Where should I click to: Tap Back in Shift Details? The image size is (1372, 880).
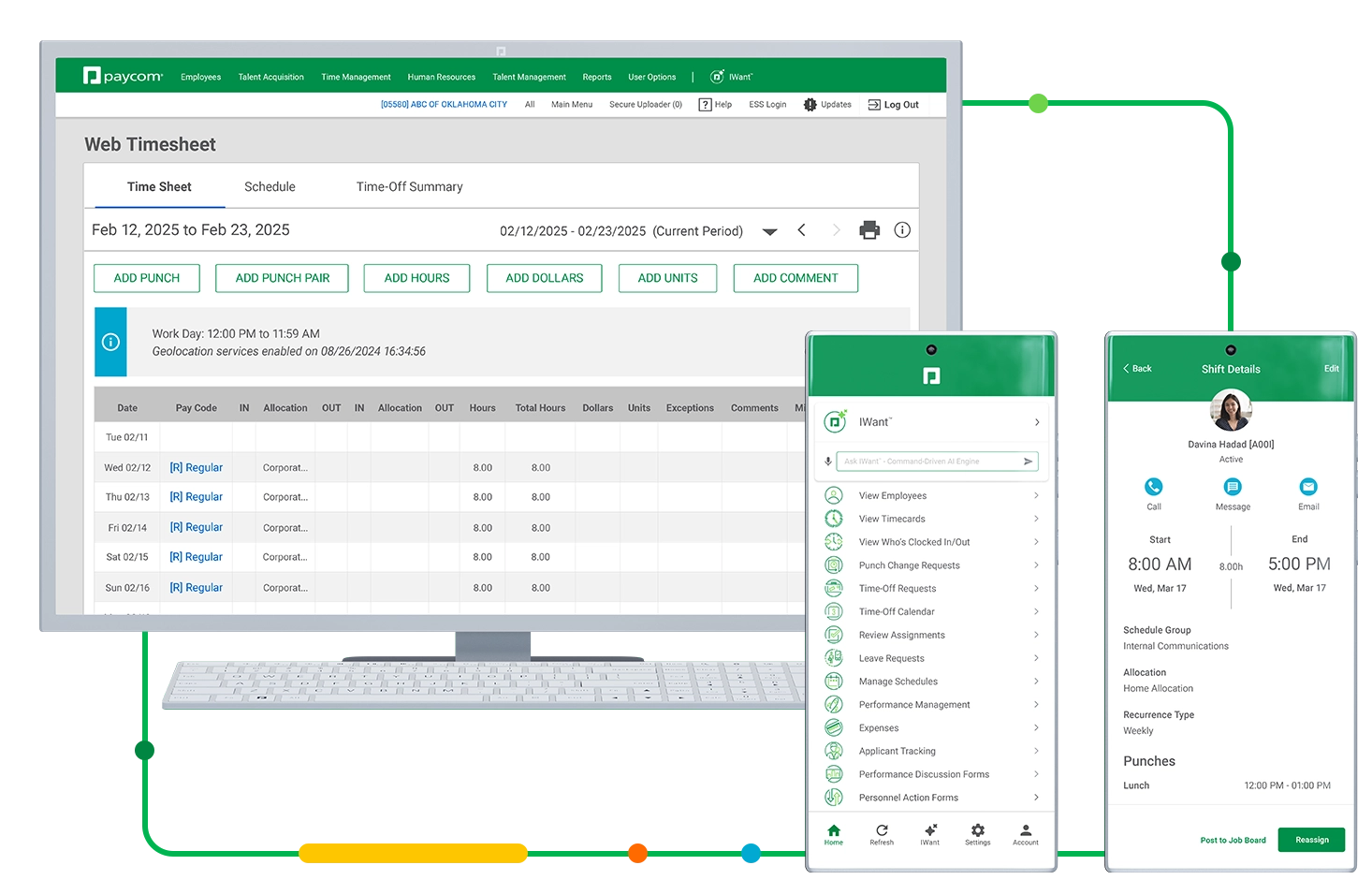coord(1137,369)
